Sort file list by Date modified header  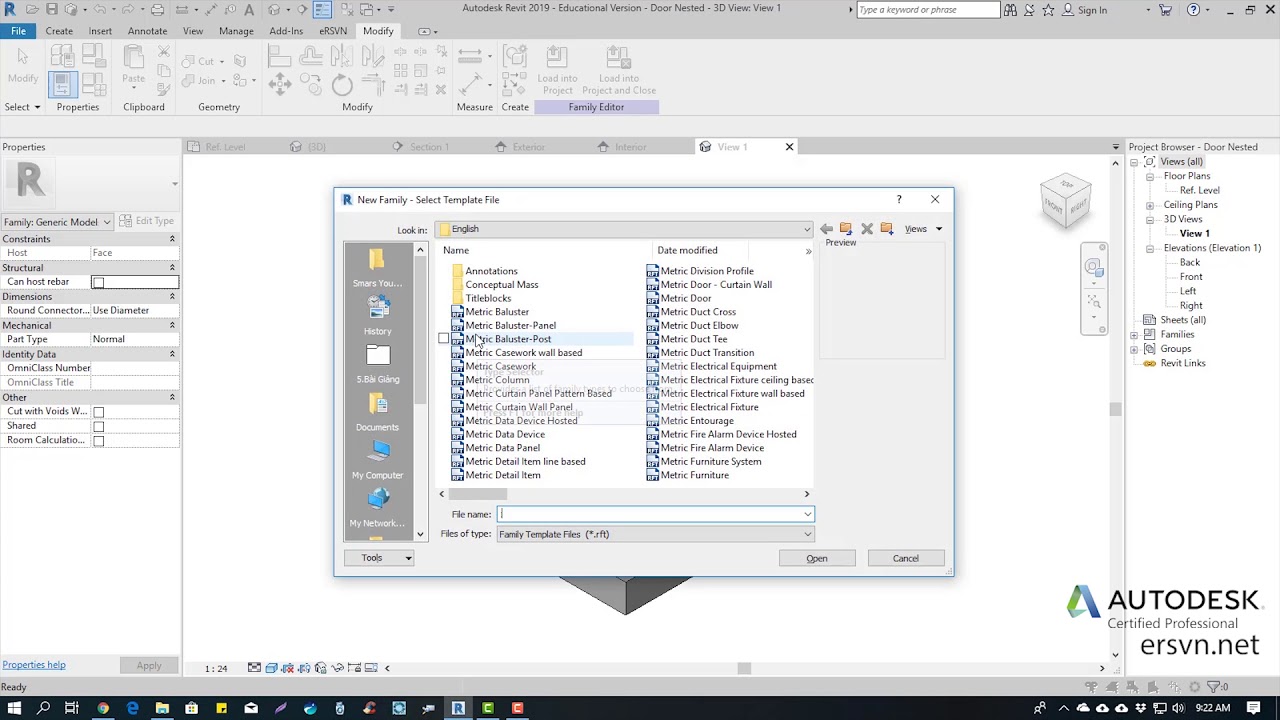click(x=687, y=250)
